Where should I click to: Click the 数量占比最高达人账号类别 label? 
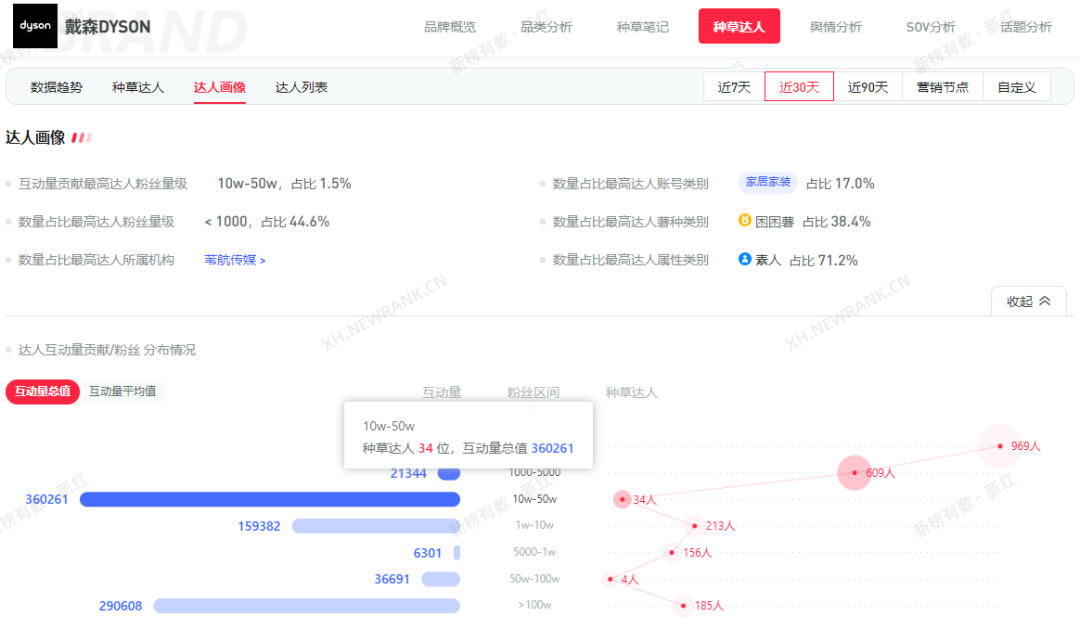click(630, 184)
